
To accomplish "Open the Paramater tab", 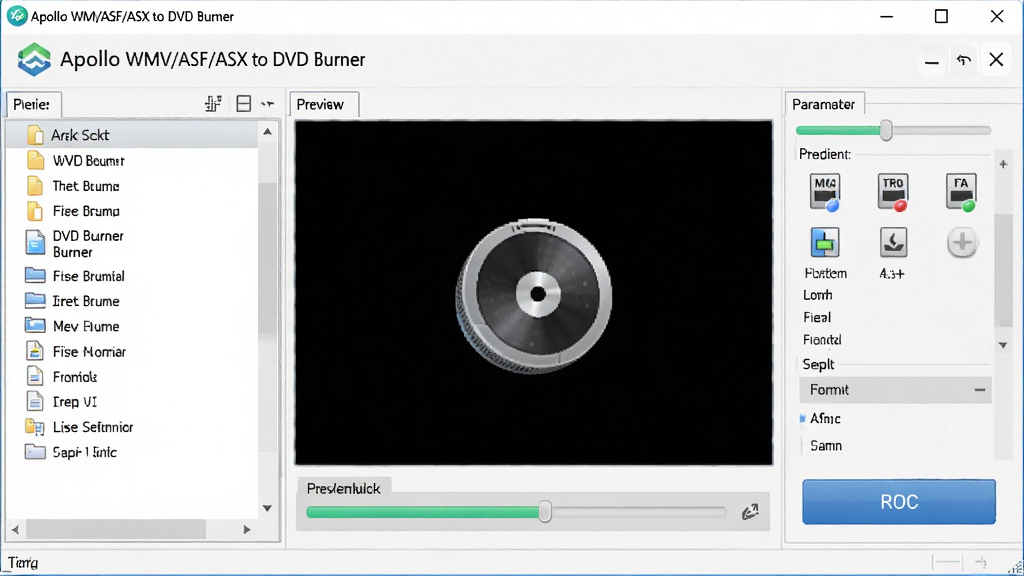I will click(x=824, y=104).
